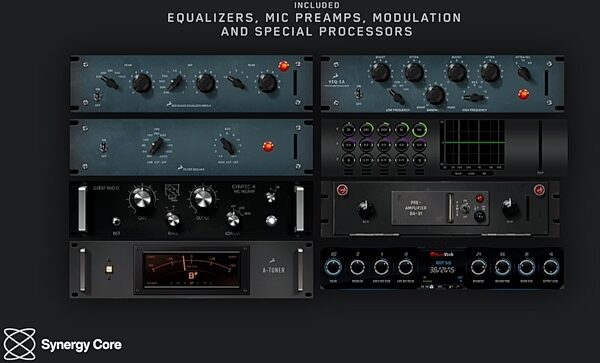Toggle the Gyratec IX phase switch

[271, 197]
